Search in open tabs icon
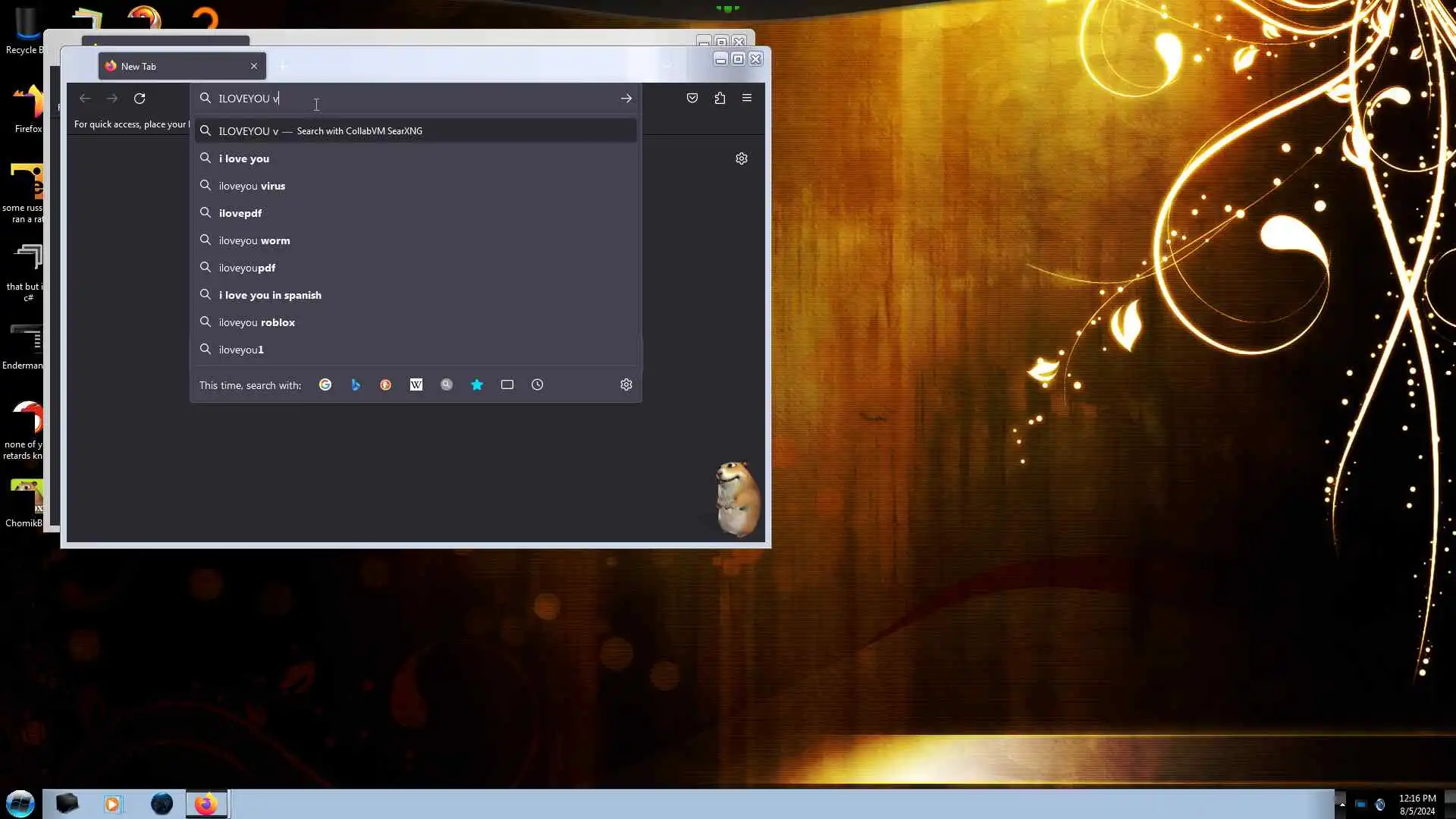 [507, 385]
